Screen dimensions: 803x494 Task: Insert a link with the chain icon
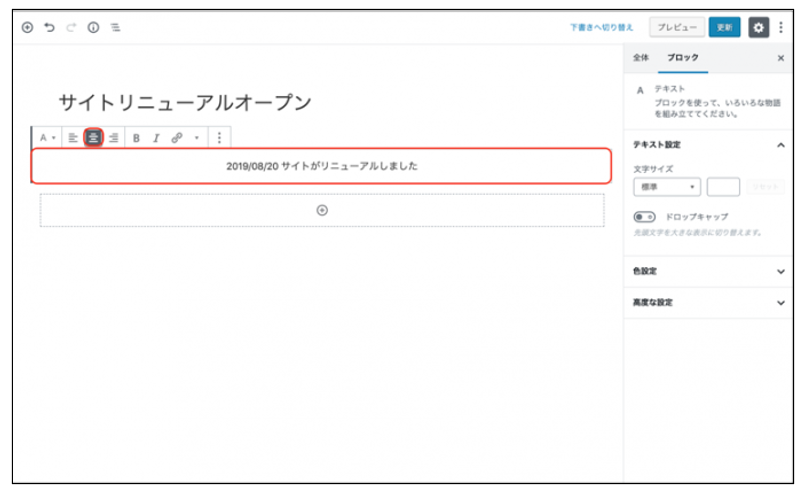point(177,138)
